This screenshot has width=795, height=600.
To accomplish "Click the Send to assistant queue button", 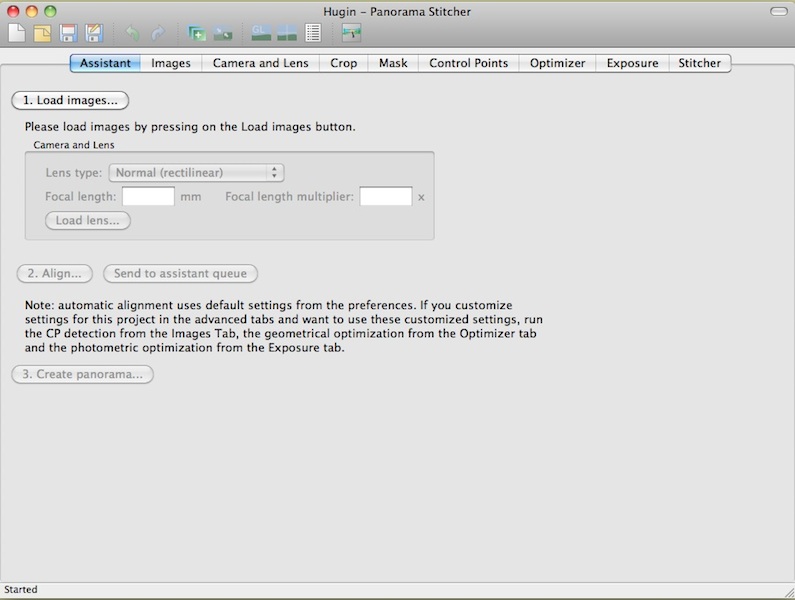I will click(181, 273).
